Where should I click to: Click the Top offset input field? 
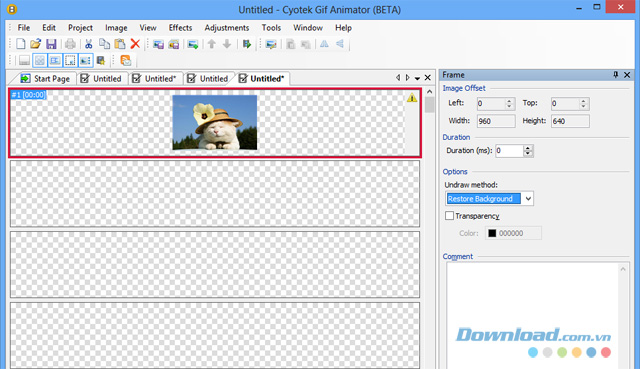click(565, 104)
